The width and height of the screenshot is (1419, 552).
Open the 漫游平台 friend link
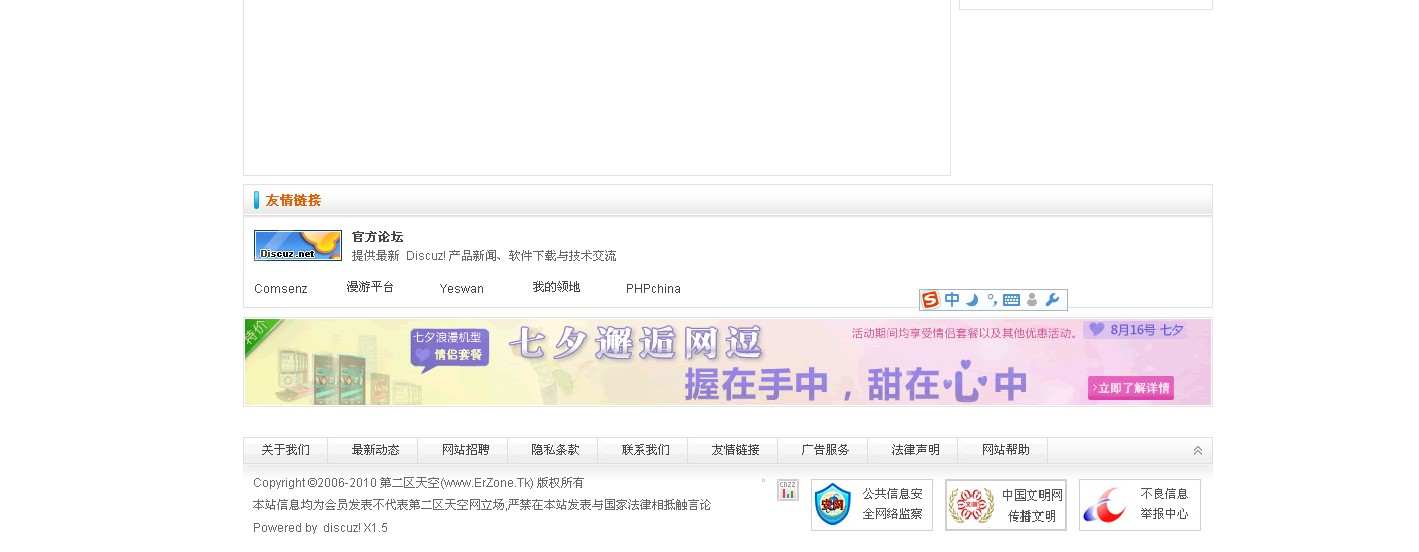tap(370, 287)
